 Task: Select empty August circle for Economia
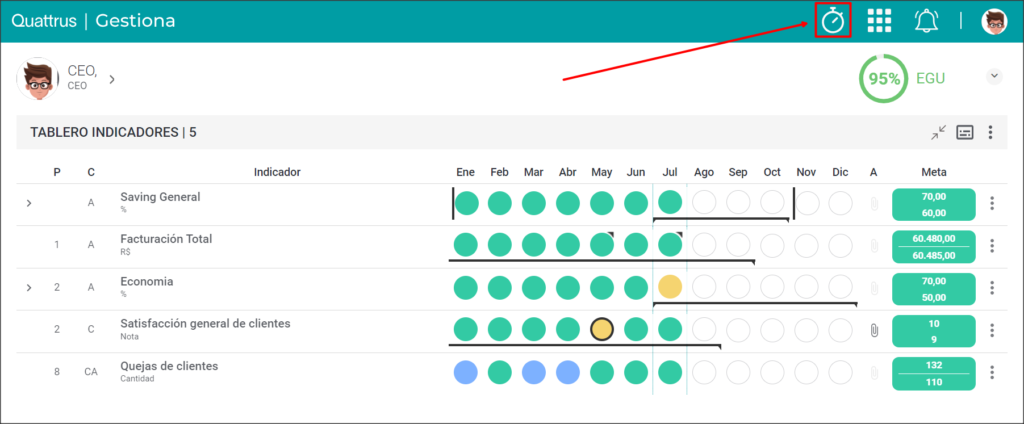coord(704,287)
